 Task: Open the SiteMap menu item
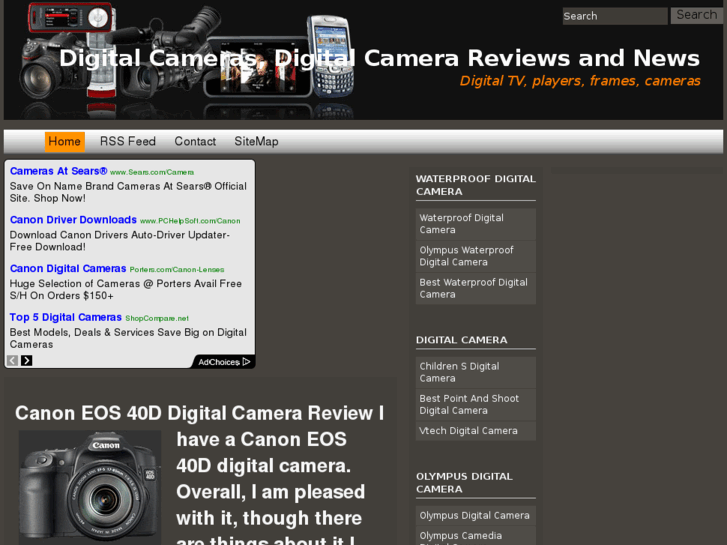pyautogui.click(x=256, y=141)
